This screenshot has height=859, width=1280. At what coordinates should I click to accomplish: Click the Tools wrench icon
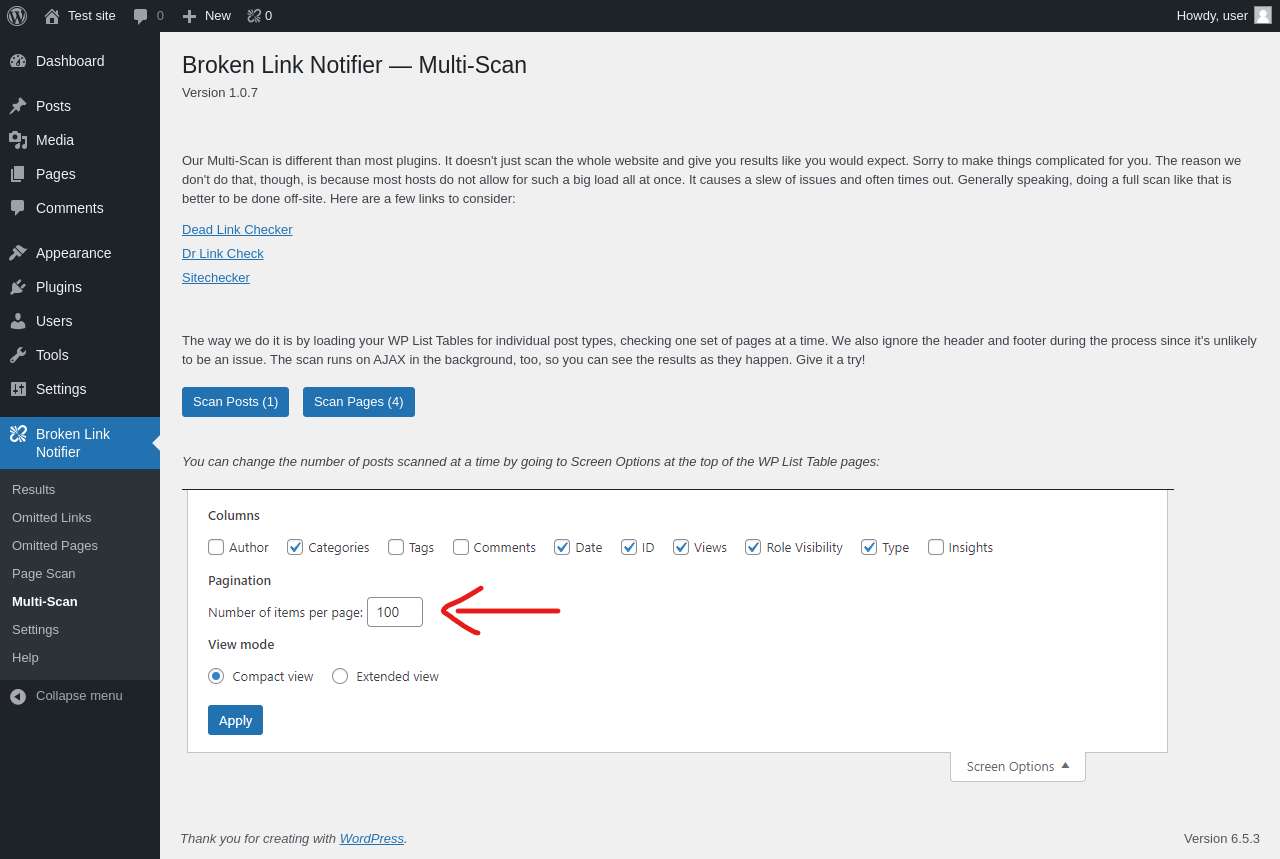point(18,355)
